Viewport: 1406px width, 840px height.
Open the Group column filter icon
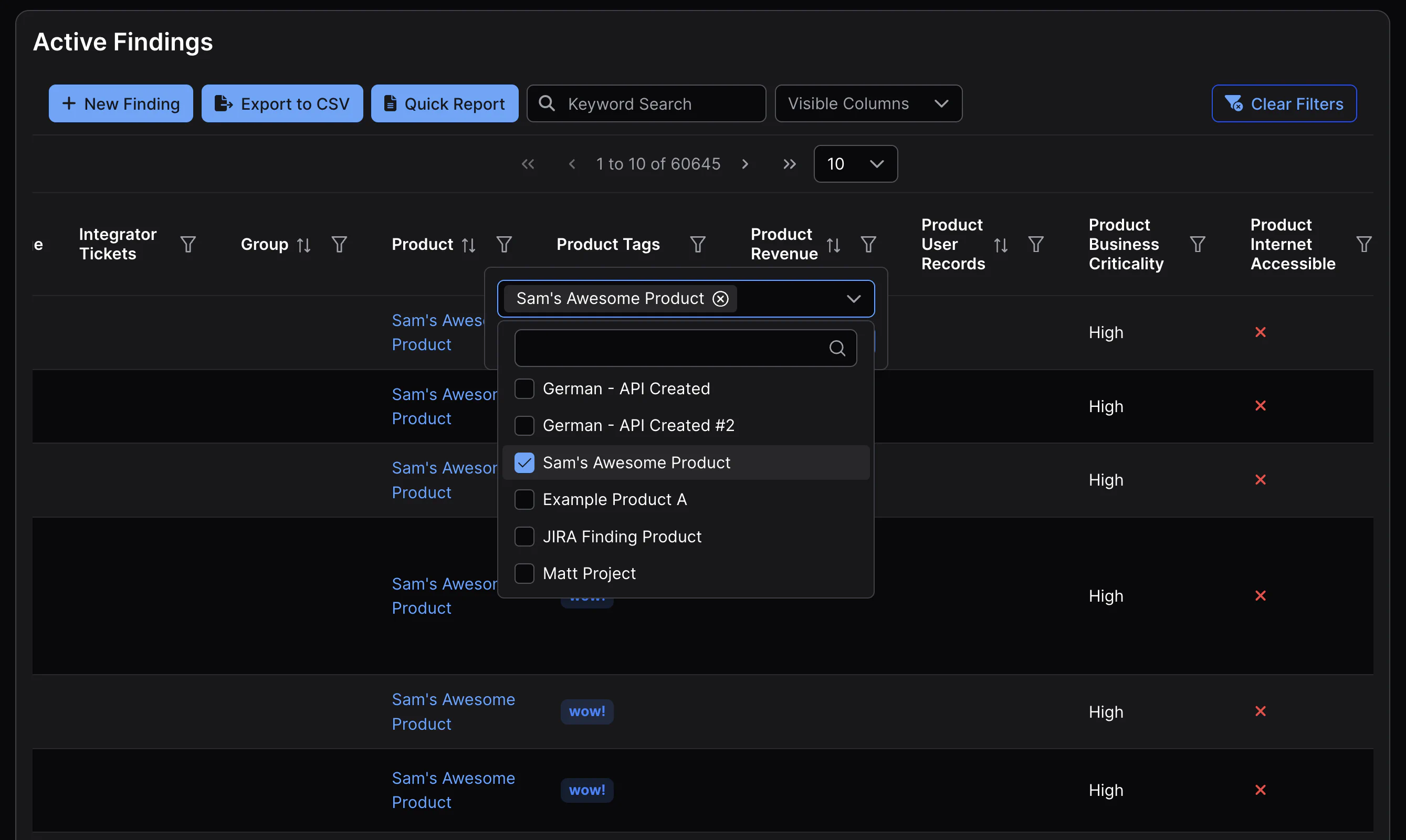click(339, 245)
